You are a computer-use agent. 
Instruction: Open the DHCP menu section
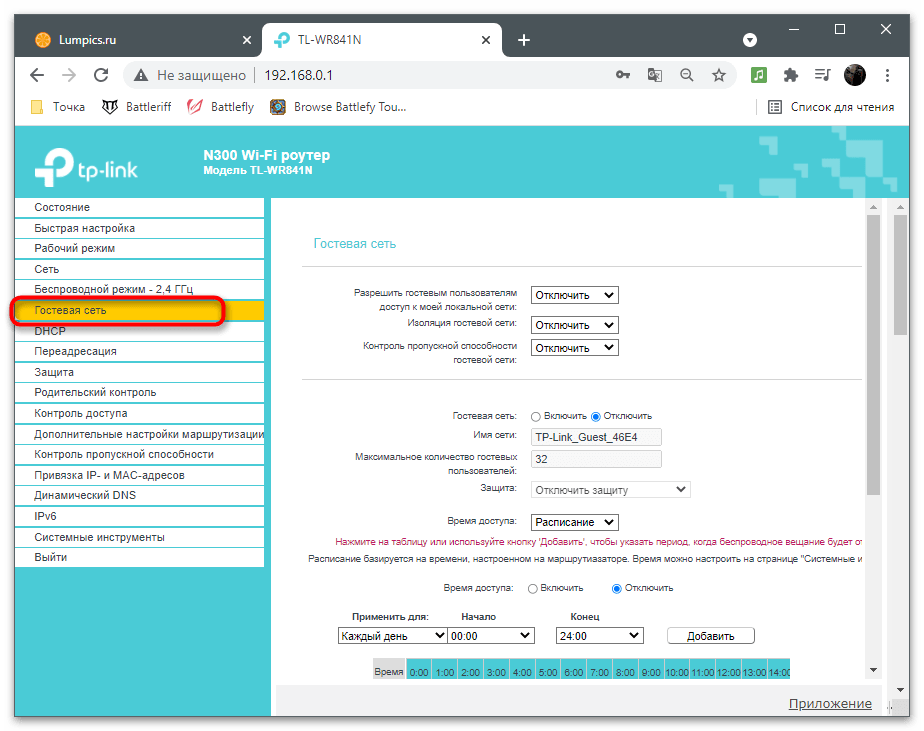coord(50,331)
